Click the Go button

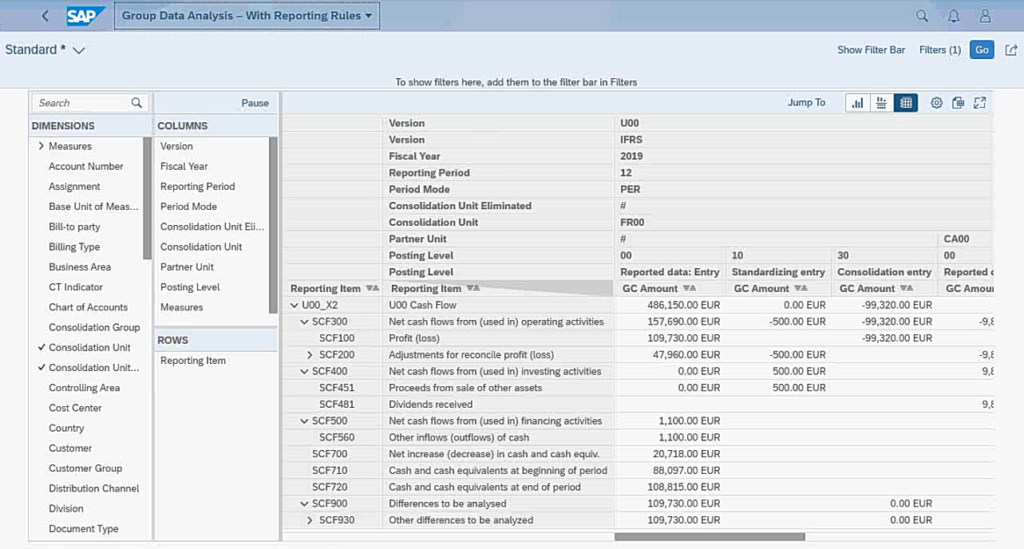(x=982, y=50)
